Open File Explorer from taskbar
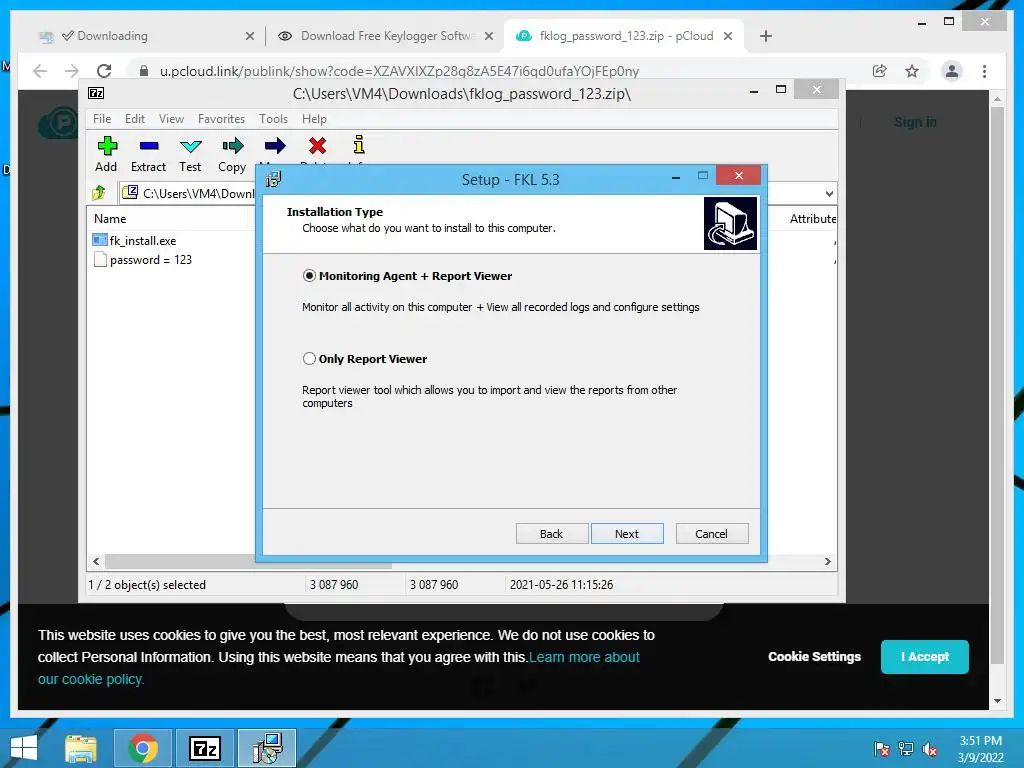 pyautogui.click(x=81, y=748)
